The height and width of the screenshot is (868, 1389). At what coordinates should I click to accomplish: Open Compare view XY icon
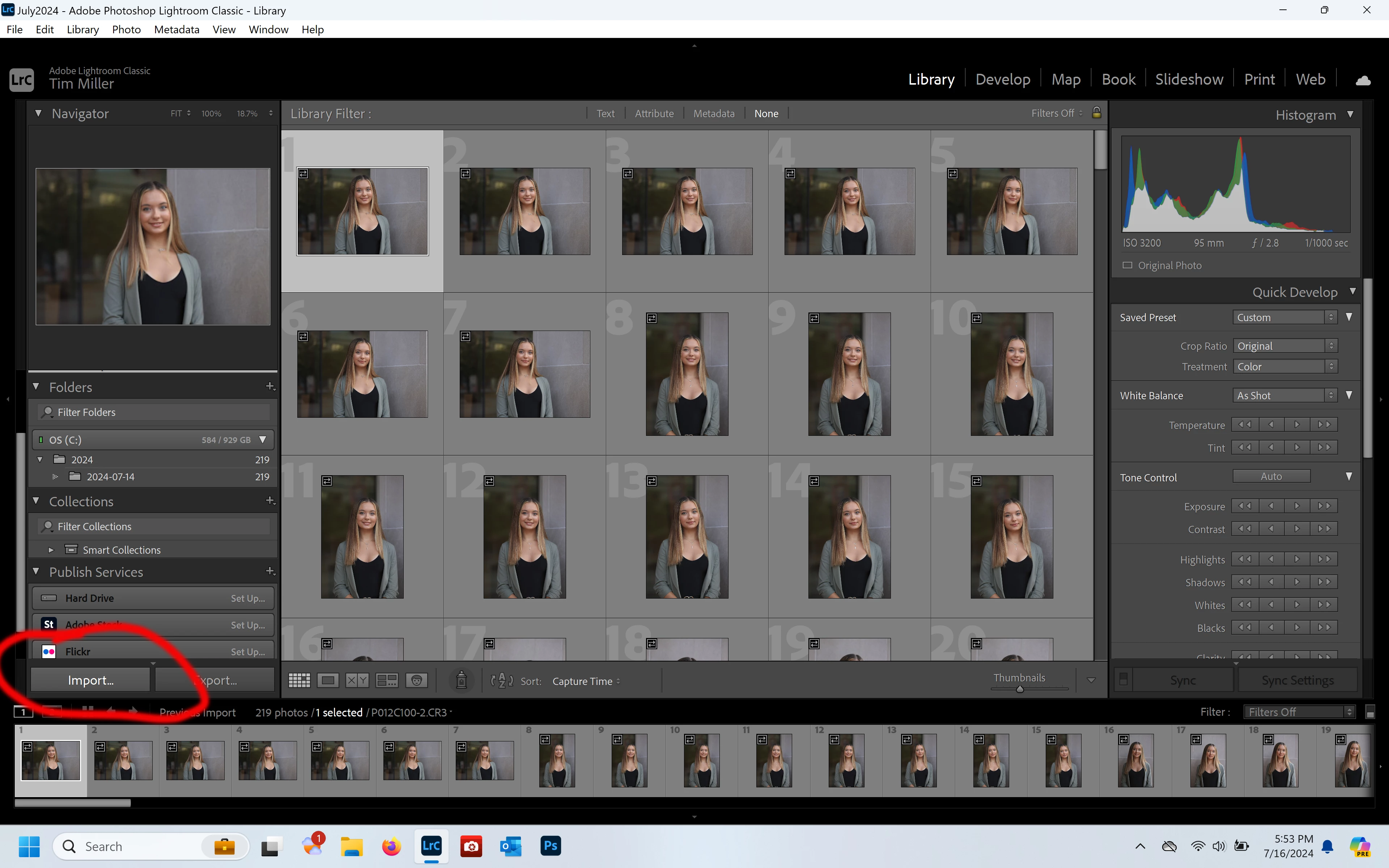pyautogui.click(x=357, y=681)
